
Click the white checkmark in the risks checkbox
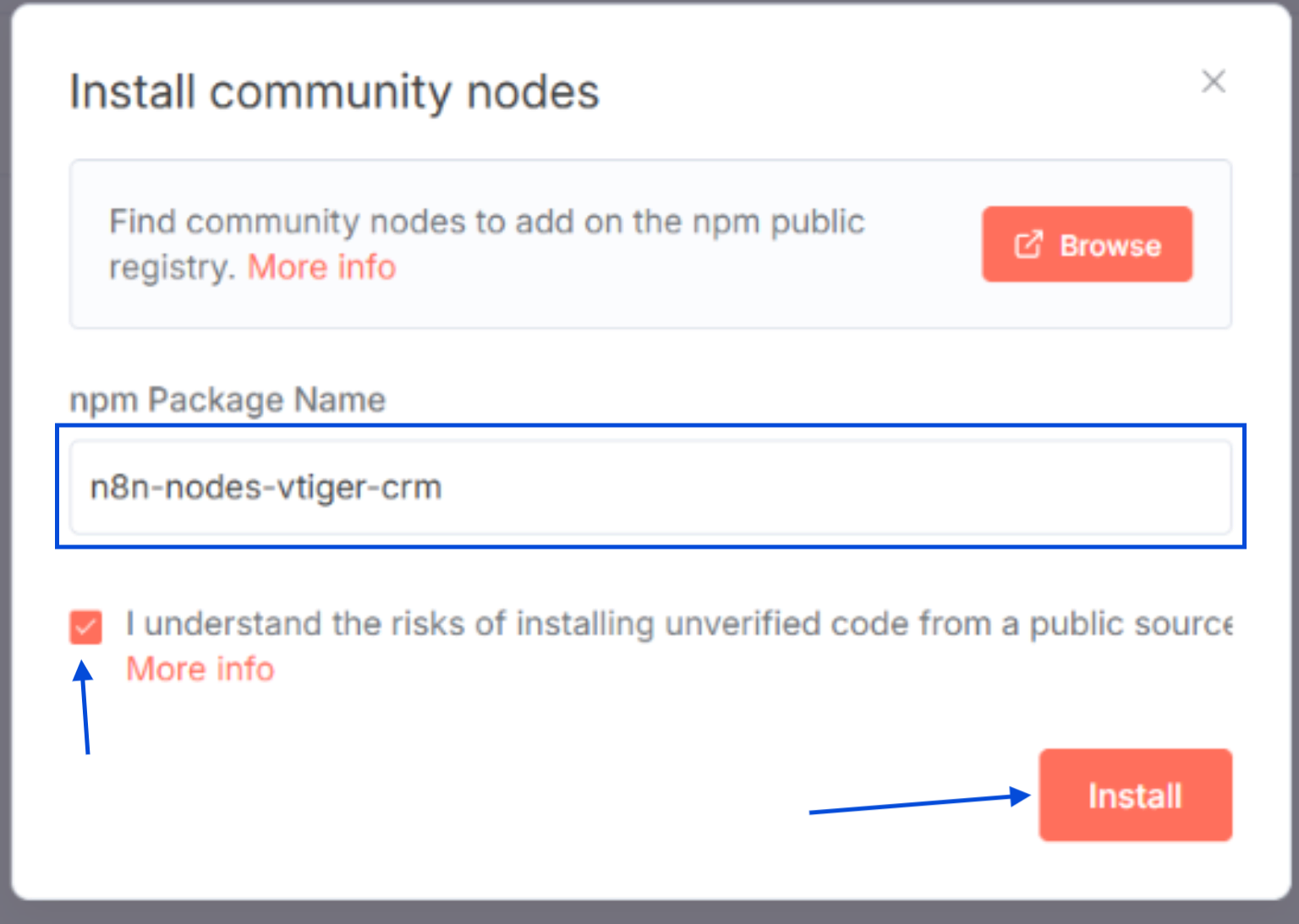[86, 627]
